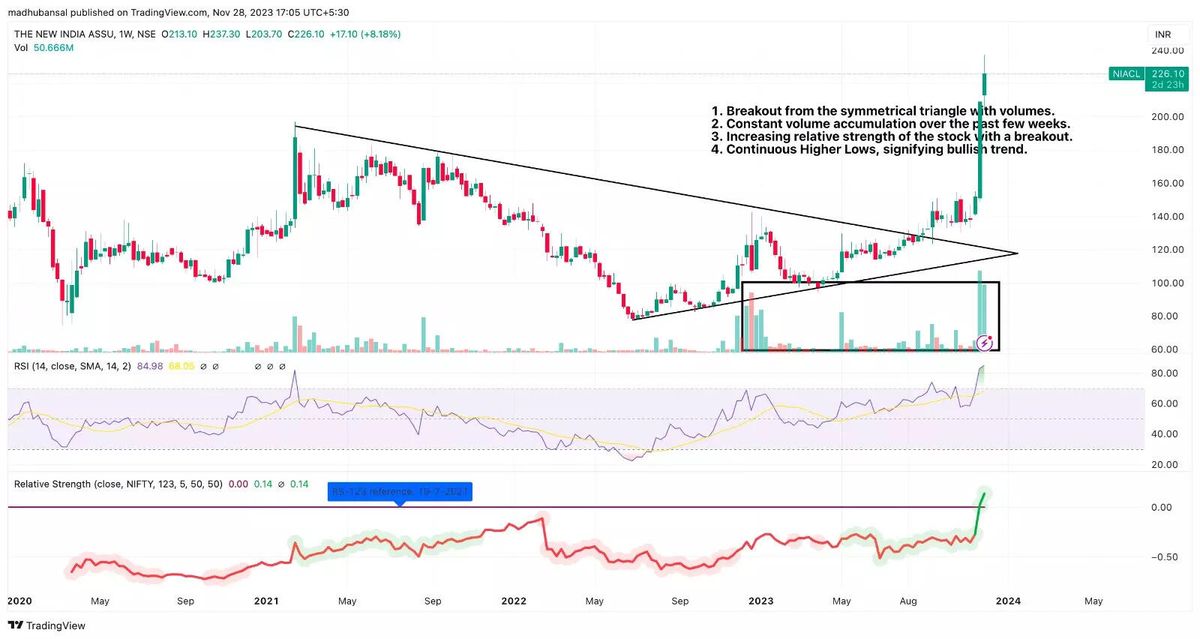Click the 2021 label on the time axis
This screenshot has width=1200, height=639.
[x=266, y=601]
